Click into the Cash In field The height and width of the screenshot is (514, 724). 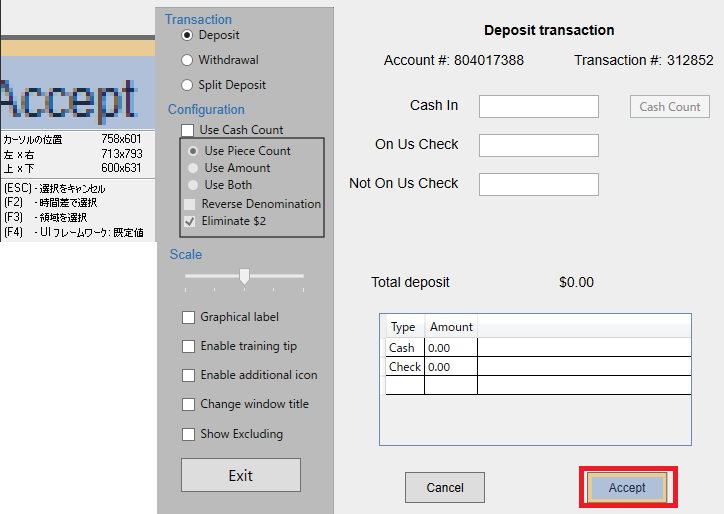pos(538,107)
